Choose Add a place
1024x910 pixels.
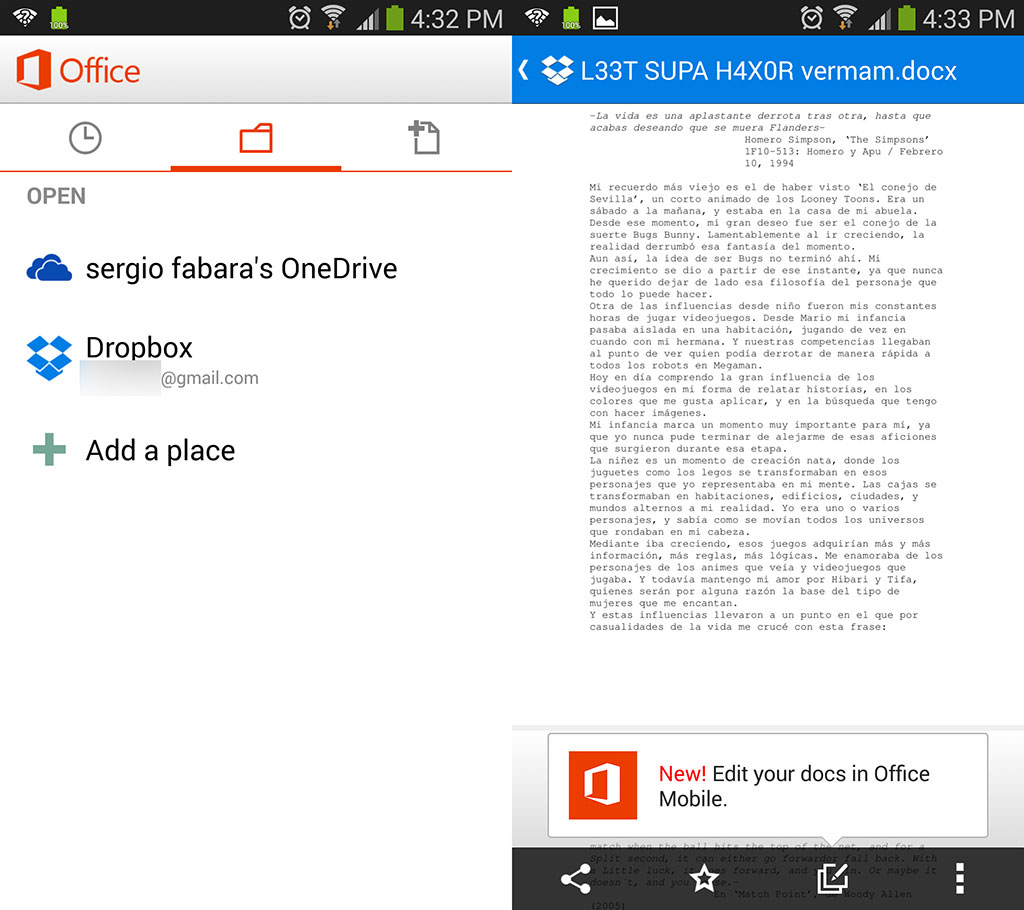(x=160, y=451)
